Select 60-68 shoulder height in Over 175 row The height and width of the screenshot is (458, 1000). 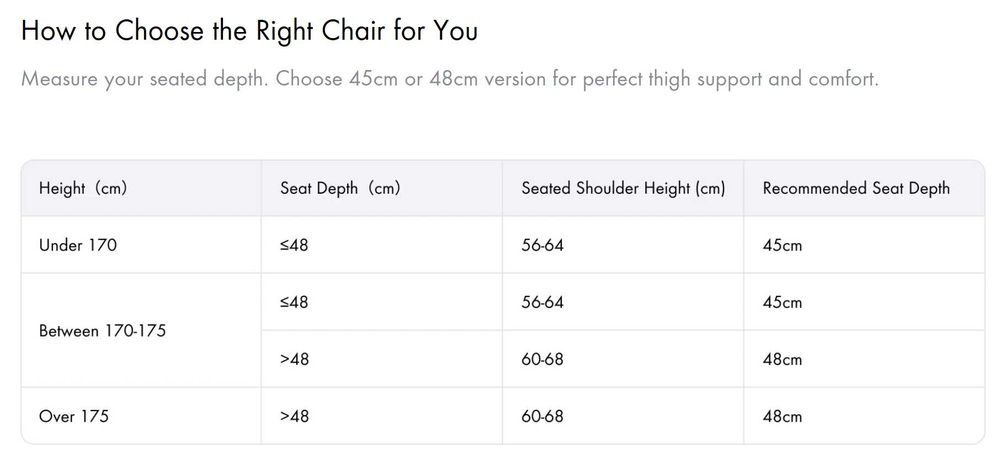tap(542, 416)
